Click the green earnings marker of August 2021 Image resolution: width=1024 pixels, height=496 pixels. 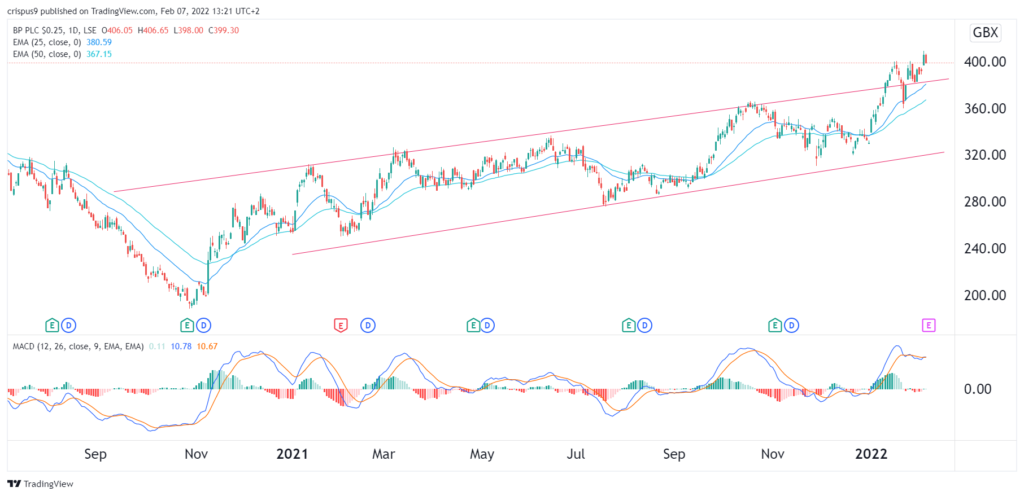pos(628,324)
